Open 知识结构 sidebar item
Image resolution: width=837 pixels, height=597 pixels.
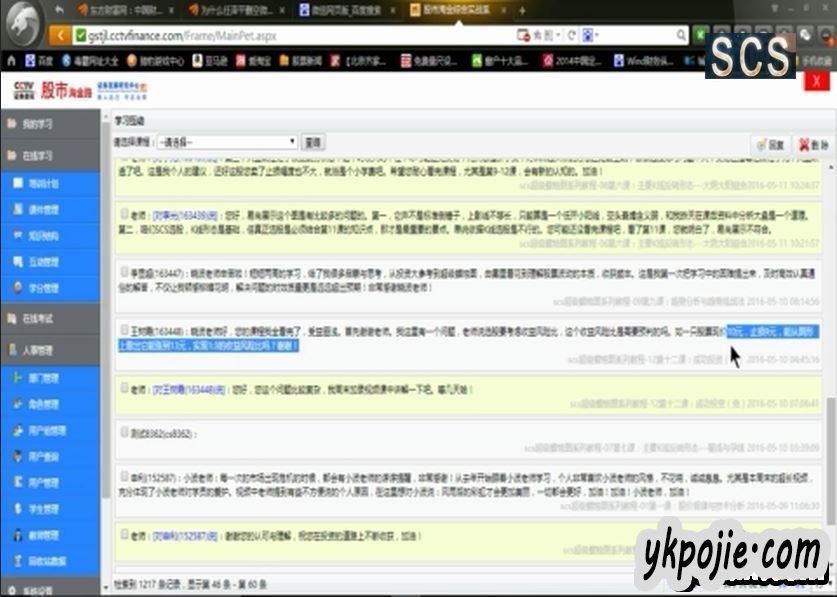pos(45,236)
